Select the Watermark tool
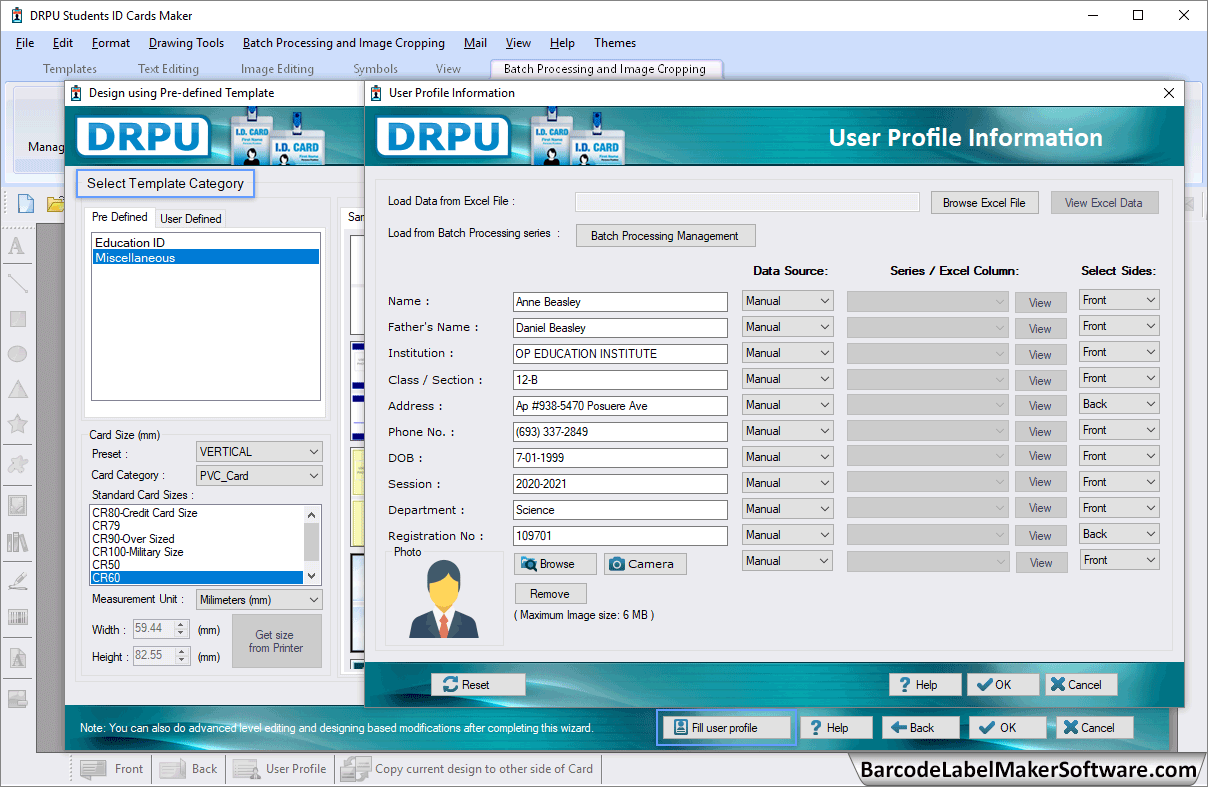Image resolution: width=1208 pixels, height=787 pixels. point(17,658)
